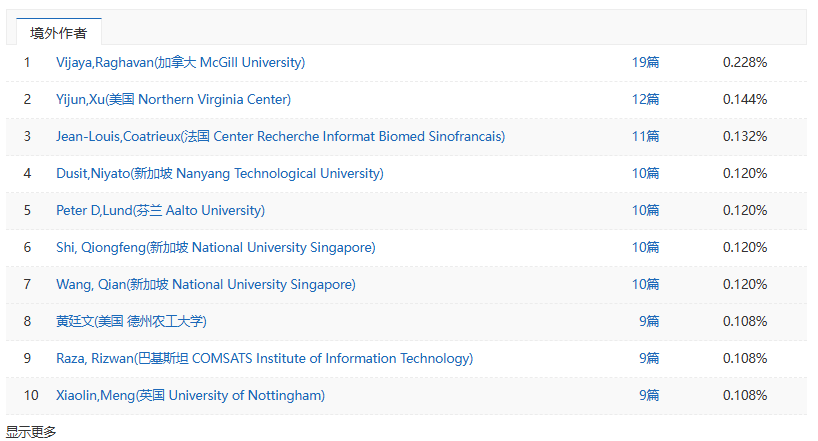818x441 pixels.
Task: Open the 境外作者 tab
Action: point(58,32)
